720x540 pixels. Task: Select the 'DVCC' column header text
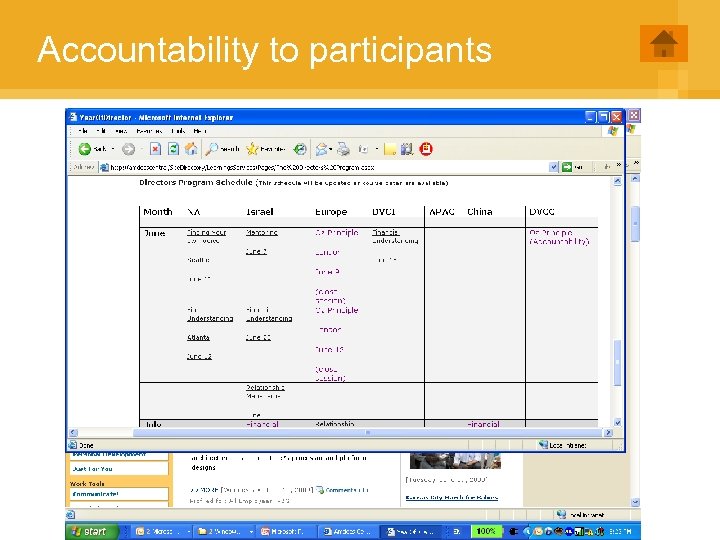pyautogui.click(x=542, y=212)
